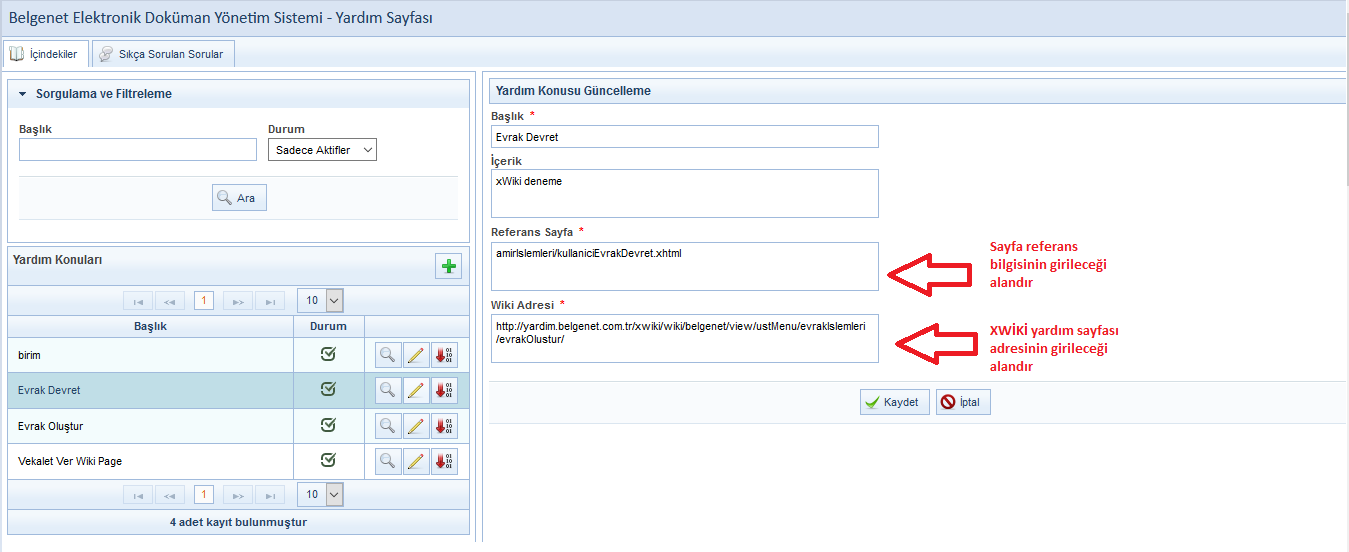The image size is (1349, 552).
Task: Open the Durum dropdown showing Sadece Aktifler
Action: coord(322,150)
